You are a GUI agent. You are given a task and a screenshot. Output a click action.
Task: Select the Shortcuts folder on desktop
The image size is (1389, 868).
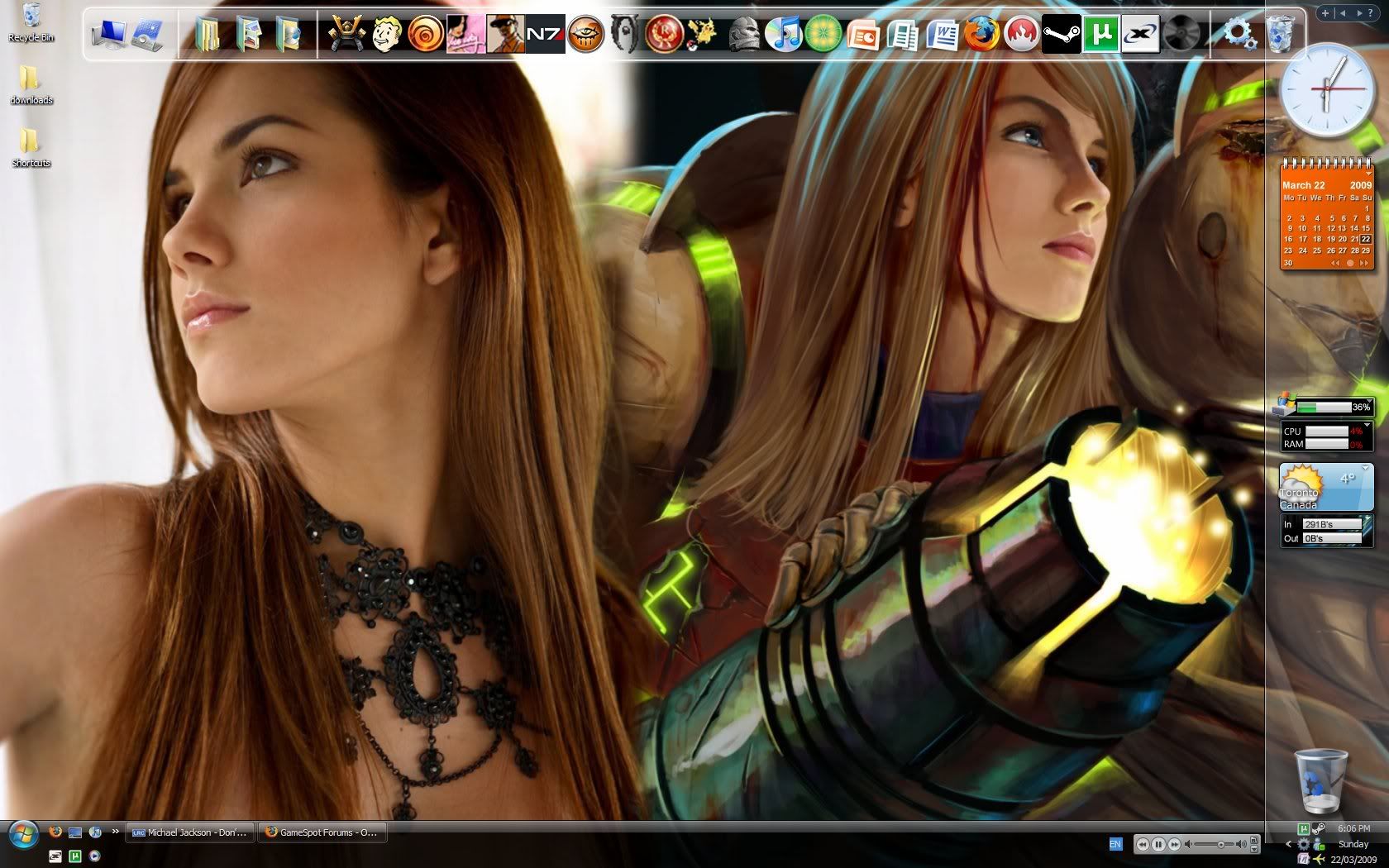coord(31,148)
